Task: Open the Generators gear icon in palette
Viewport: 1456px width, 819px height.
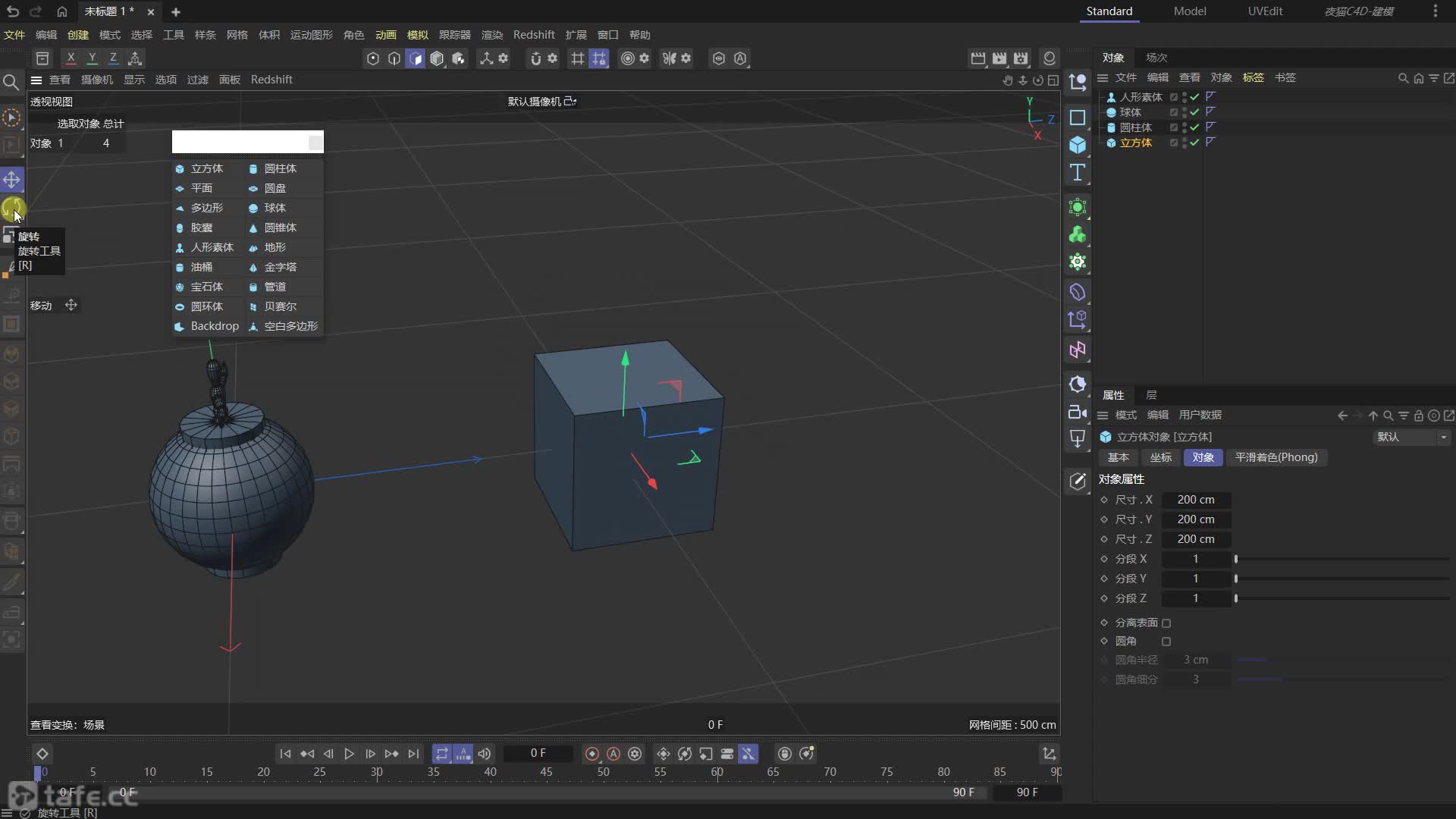Action: click(1077, 262)
